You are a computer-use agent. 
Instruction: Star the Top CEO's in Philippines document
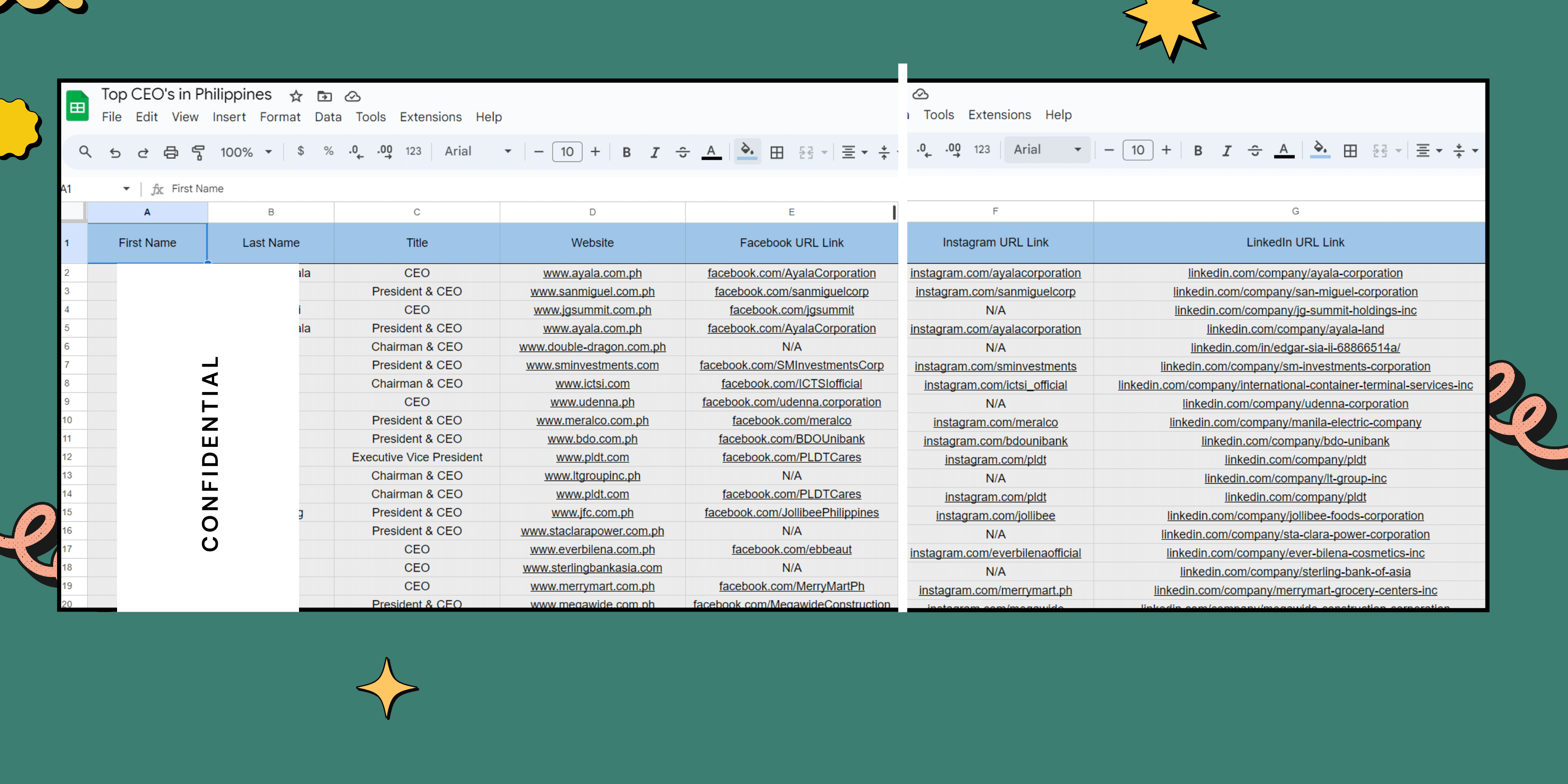point(296,96)
